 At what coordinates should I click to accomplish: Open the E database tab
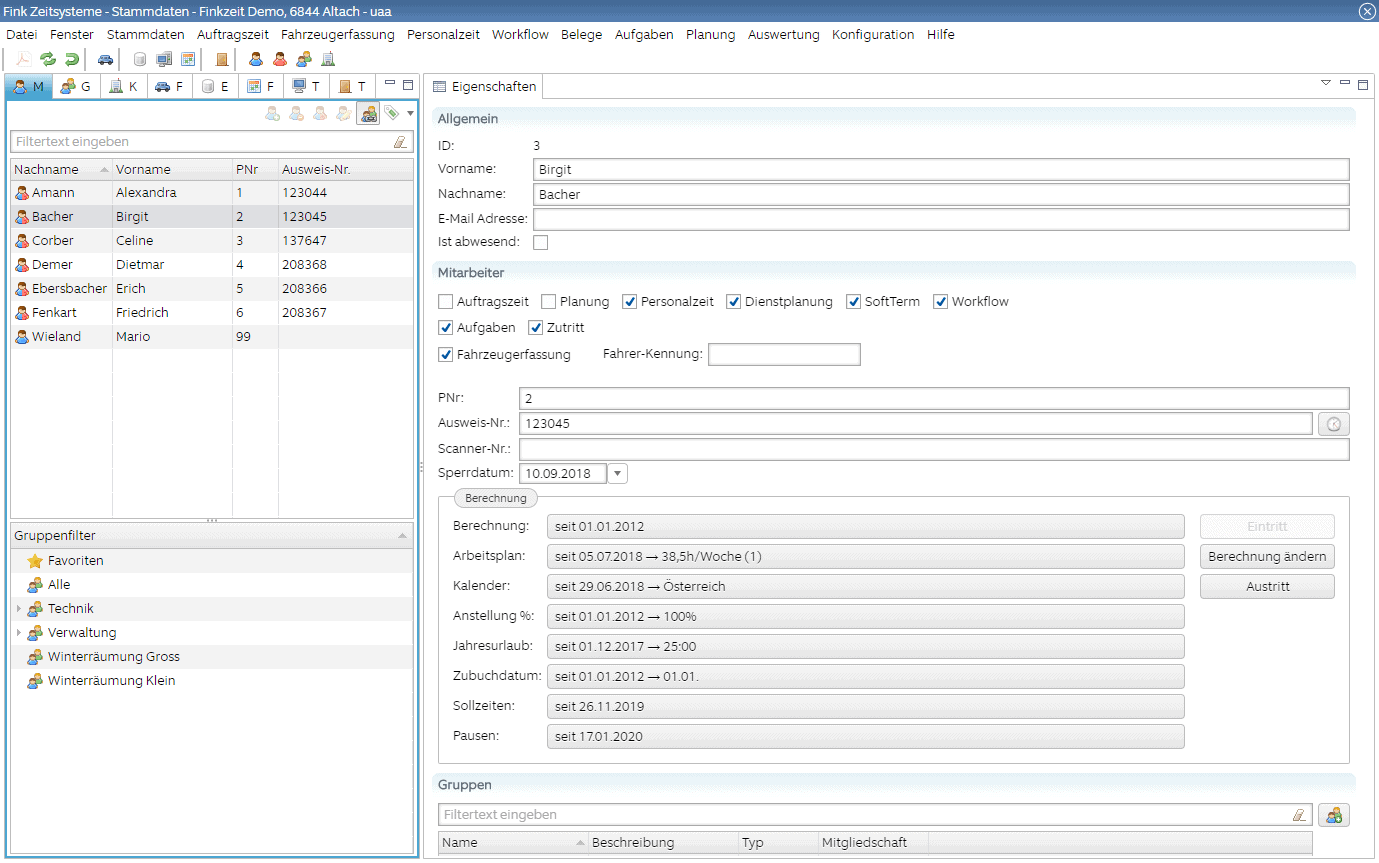pyautogui.click(x=216, y=87)
